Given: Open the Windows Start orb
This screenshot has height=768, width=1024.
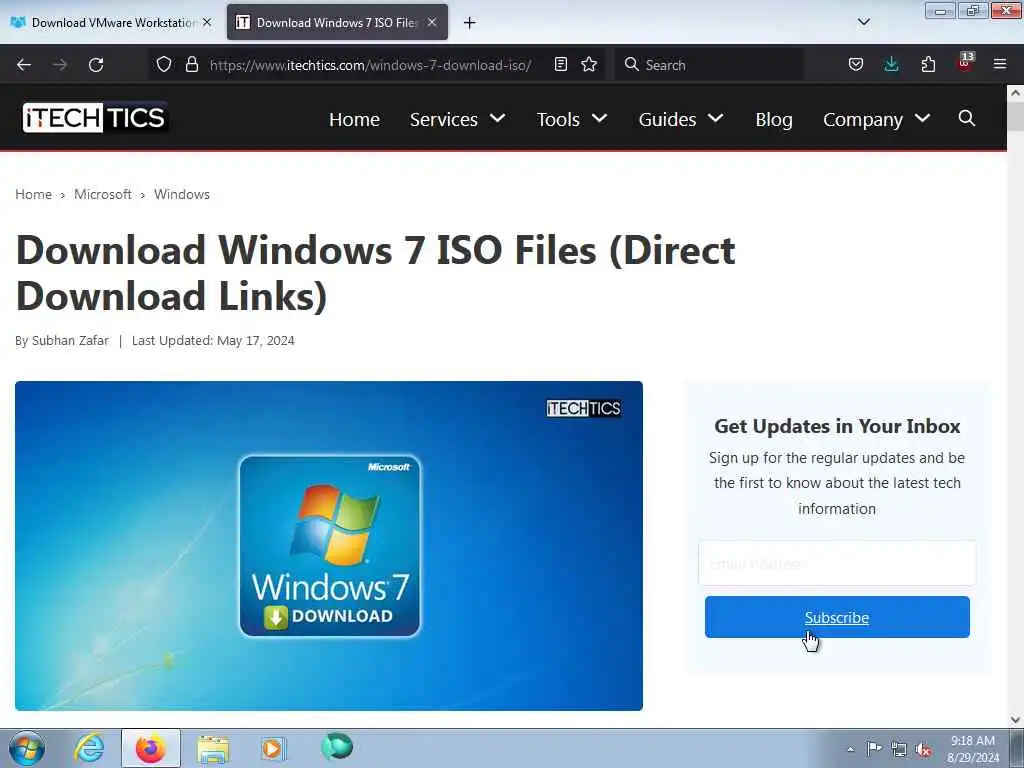Looking at the screenshot, I should click(27, 748).
